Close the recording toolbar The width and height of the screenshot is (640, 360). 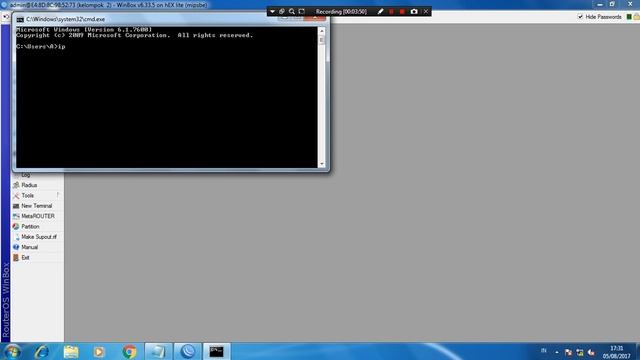click(x=426, y=11)
